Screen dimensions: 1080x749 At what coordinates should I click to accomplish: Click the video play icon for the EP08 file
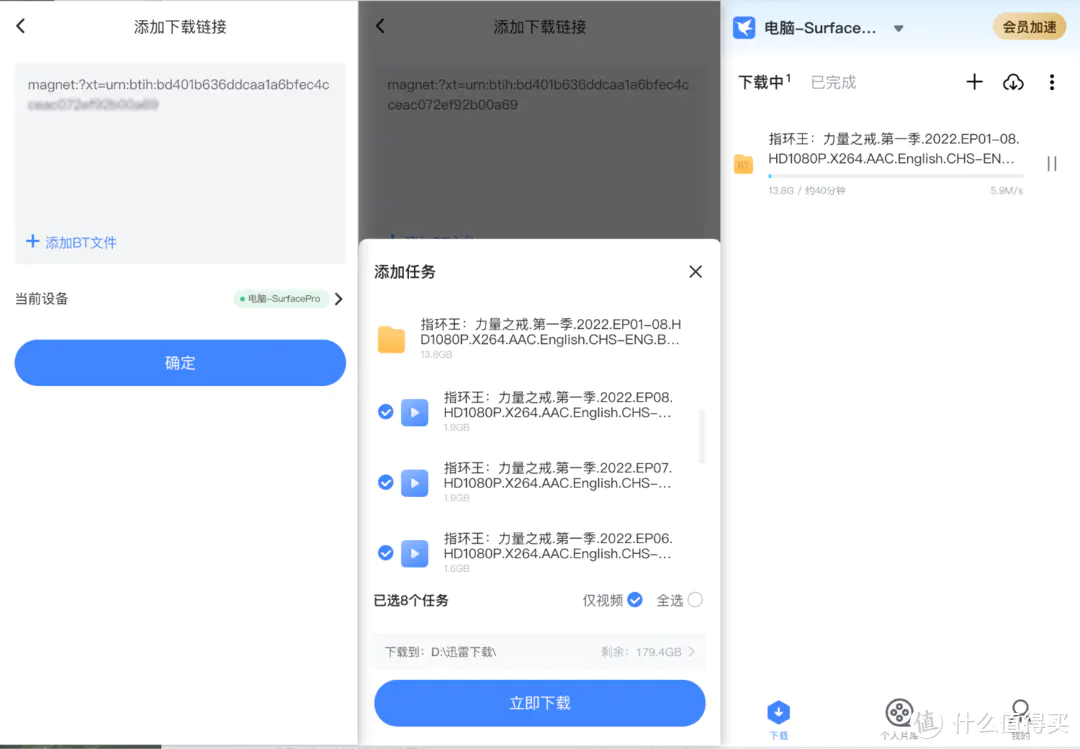pos(415,412)
